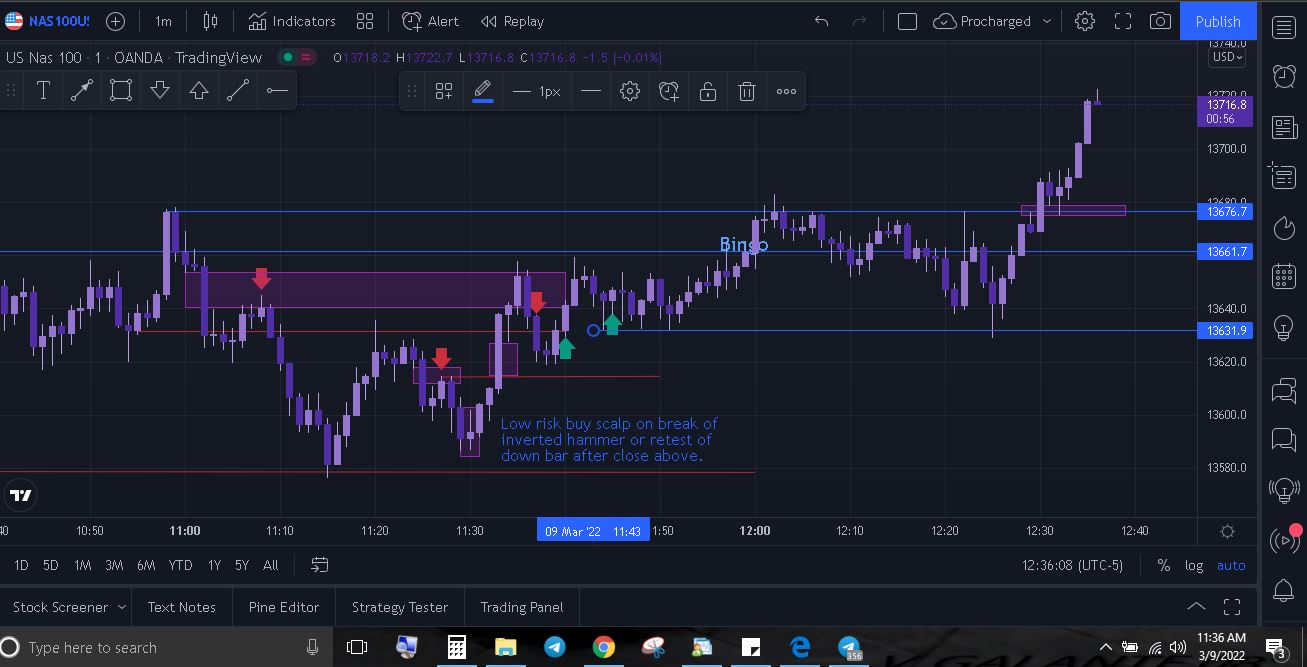Expand the Procharged layout dropdown arrow

pyautogui.click(x=1047, y=21)
